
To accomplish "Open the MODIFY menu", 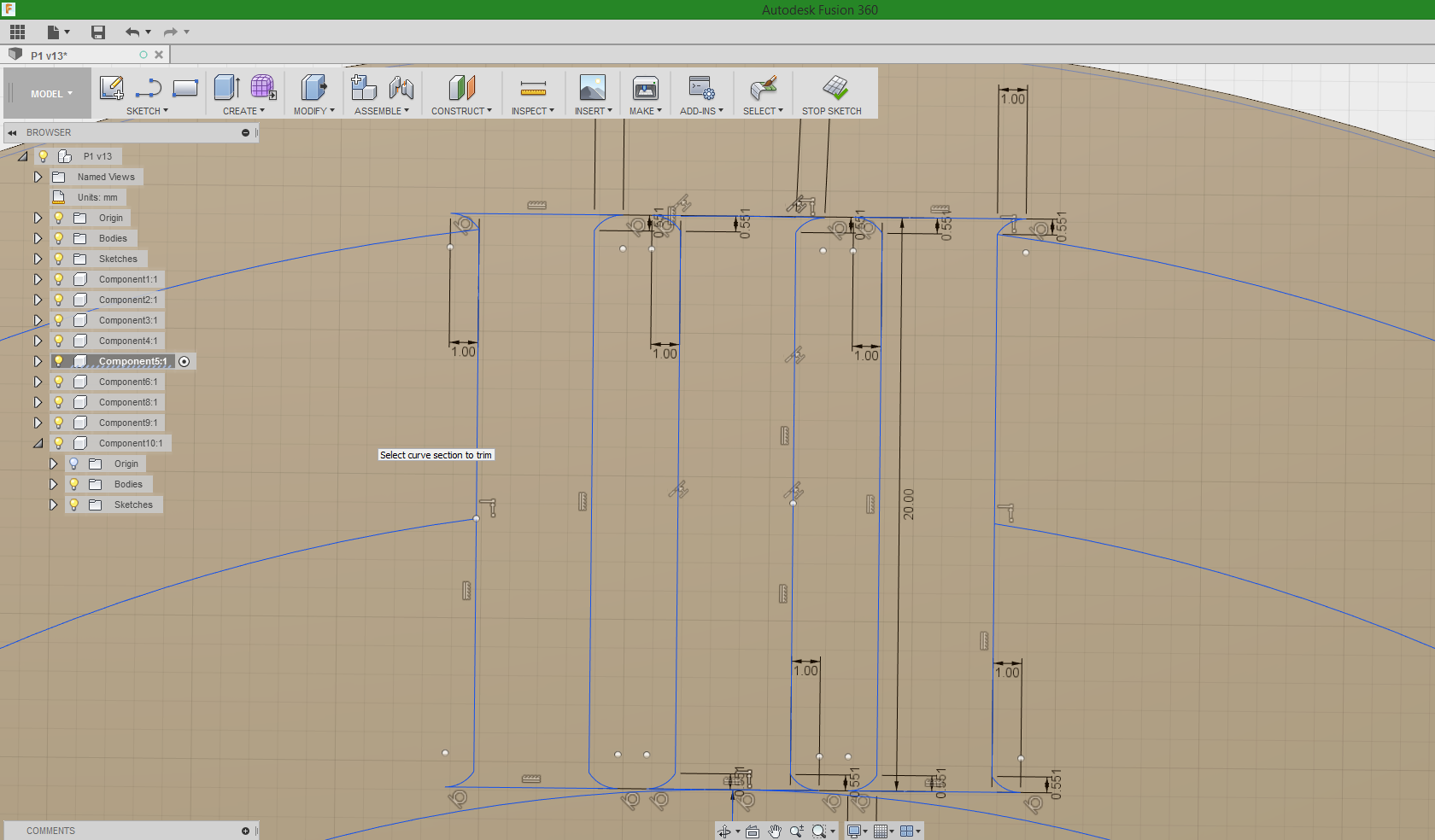I will (314, 111).
